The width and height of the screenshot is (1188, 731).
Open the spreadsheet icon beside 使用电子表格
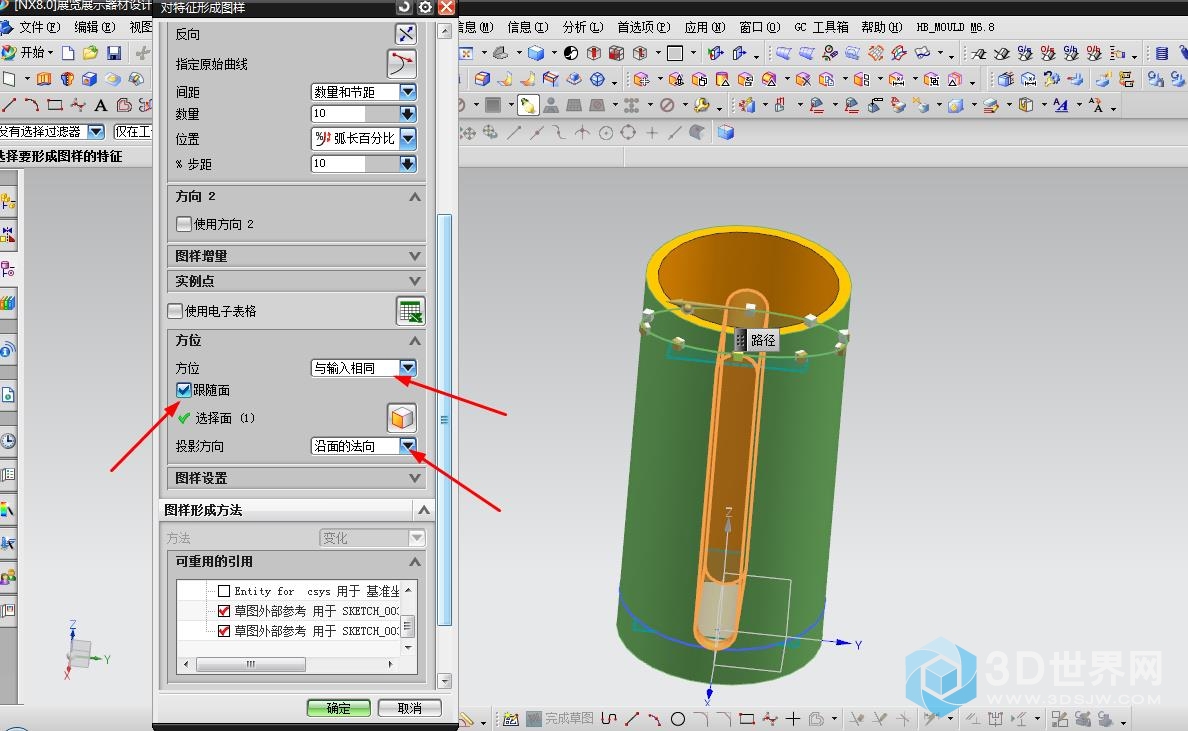410,311
